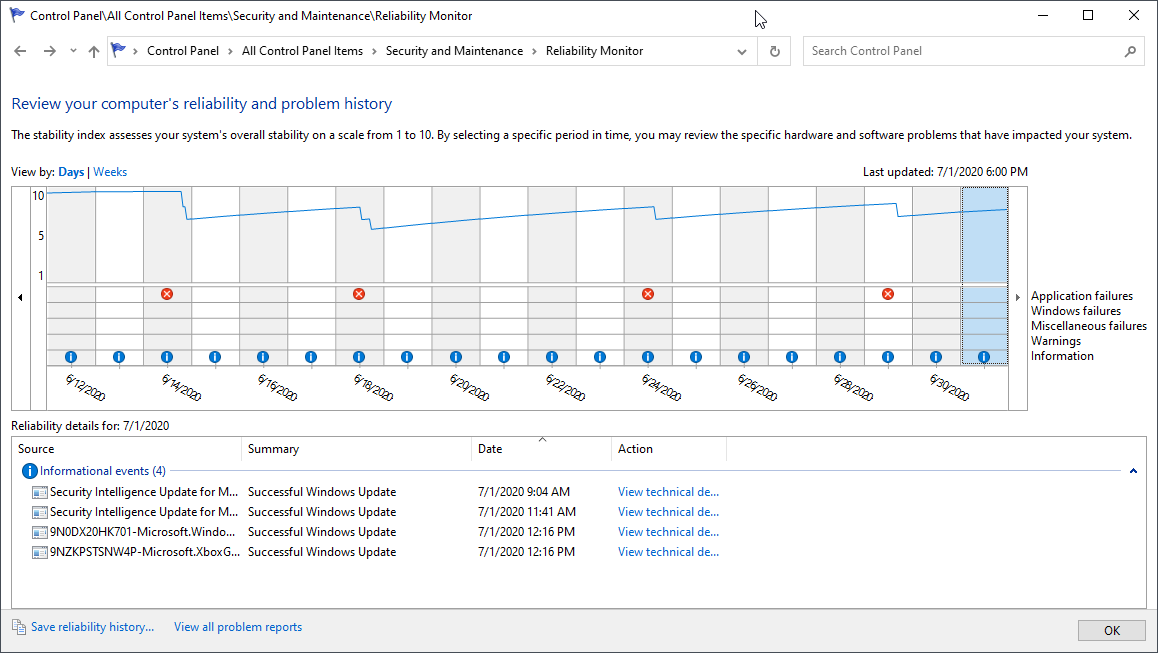The width and height of the screenshot is (1158, 653).
Task: Go up one level with the up arrow
Action: tap(94, 51)
